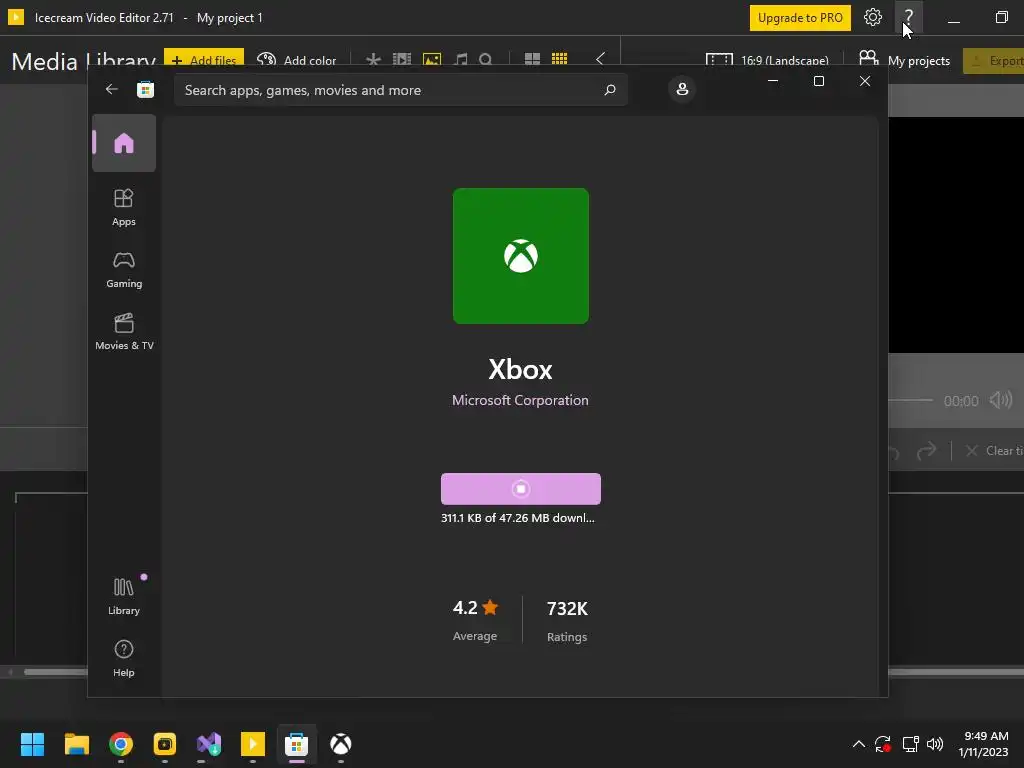Viewport: 1024px width, 768px height.
Task: Open Store Help
Action: 123,658
